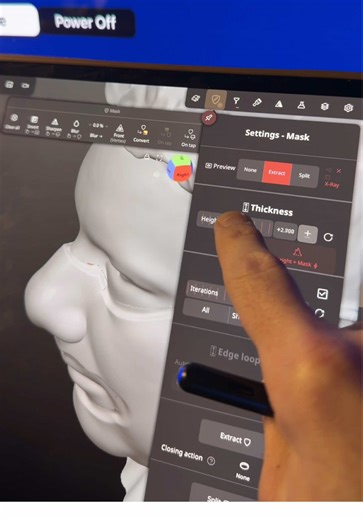Open the camera settings icon in top bar
Image resolution: width=363 pixels, height=520 pixels.
coord(25,86)
